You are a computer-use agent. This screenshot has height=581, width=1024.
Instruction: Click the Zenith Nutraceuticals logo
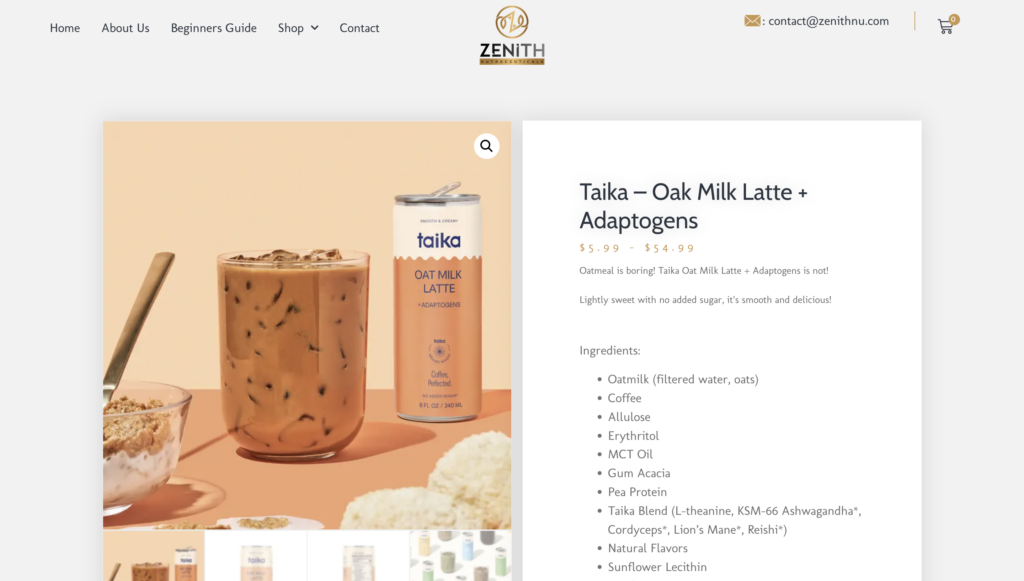tap(512, 35)
